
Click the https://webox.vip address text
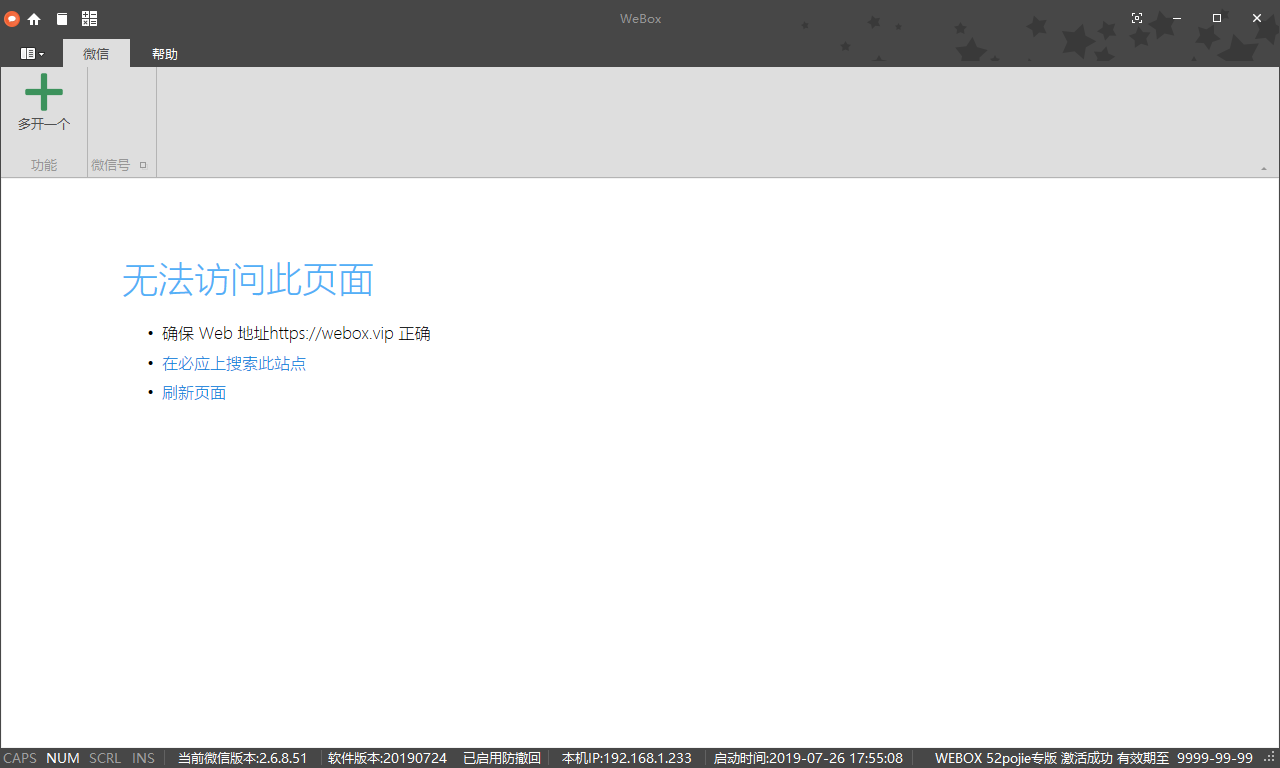coord(332,334)
